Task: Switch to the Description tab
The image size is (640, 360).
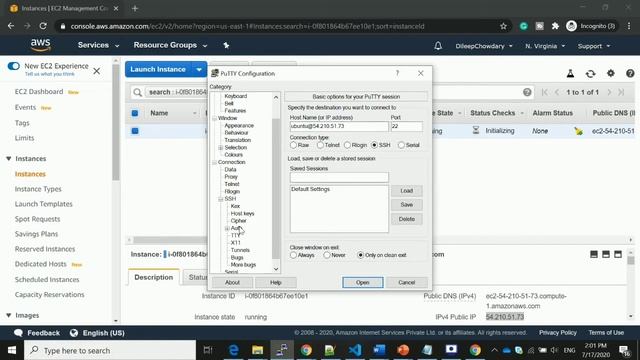Action: [x=154, y=277]
